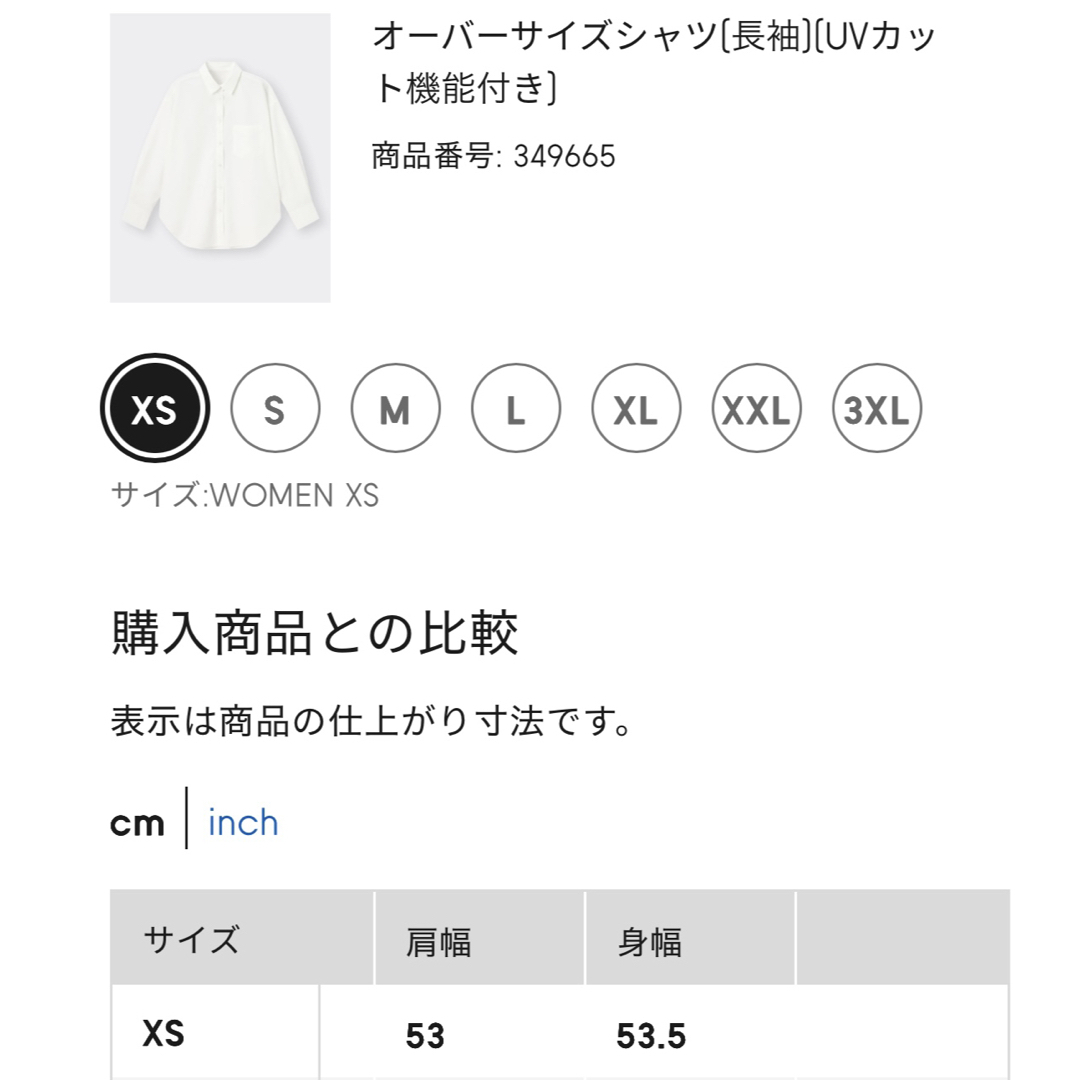Click the 商品番号 349665 text

point(493,156)
